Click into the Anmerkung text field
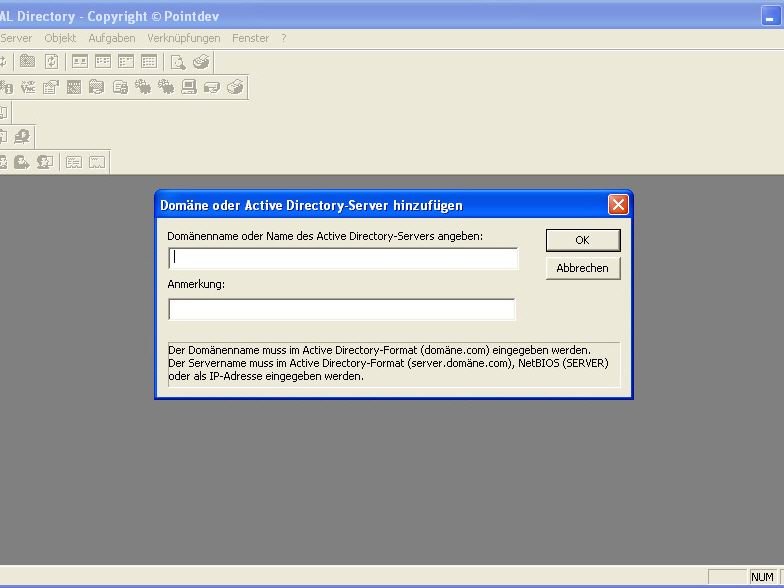This screenshot has width=784, height=588. point(342,310)
